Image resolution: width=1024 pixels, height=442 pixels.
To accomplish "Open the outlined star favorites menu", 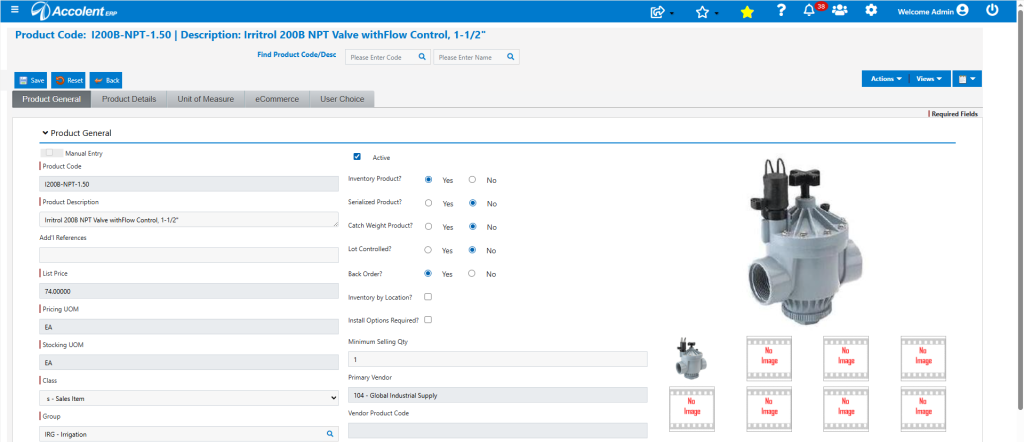I will (703, 12).
